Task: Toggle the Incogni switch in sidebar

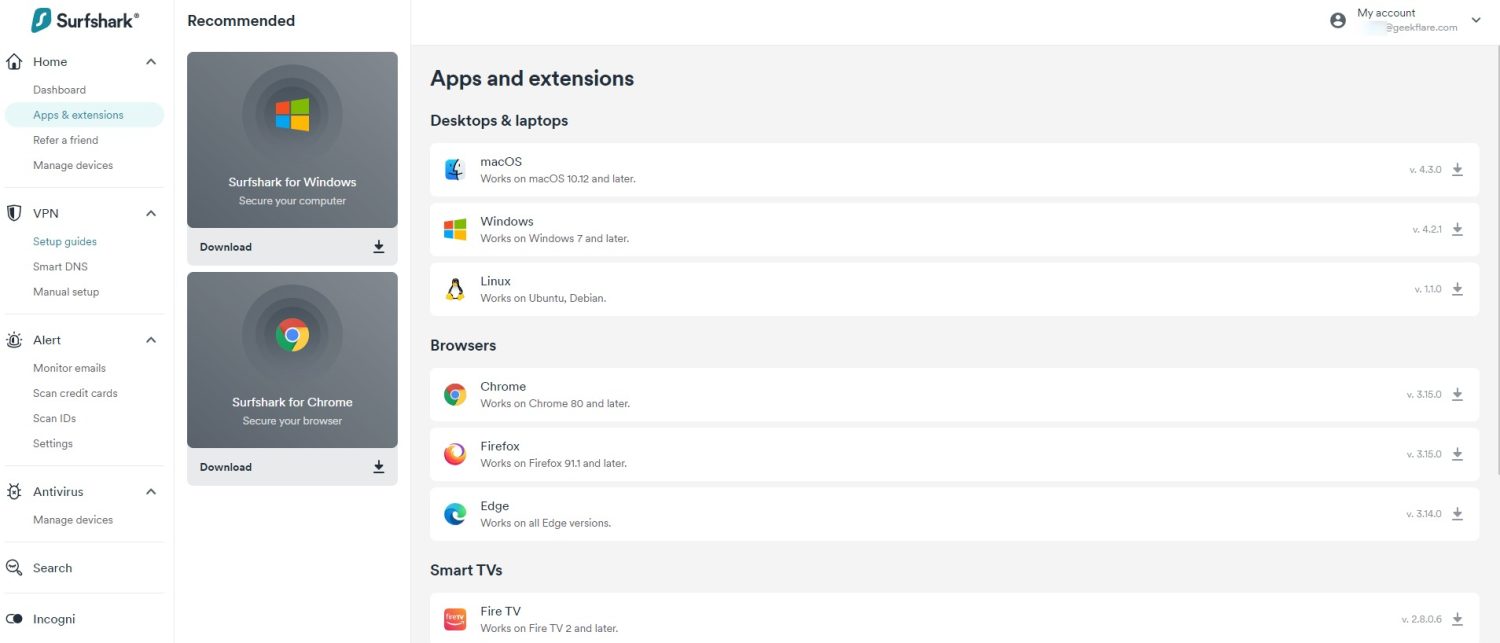Action: (15, 619)
